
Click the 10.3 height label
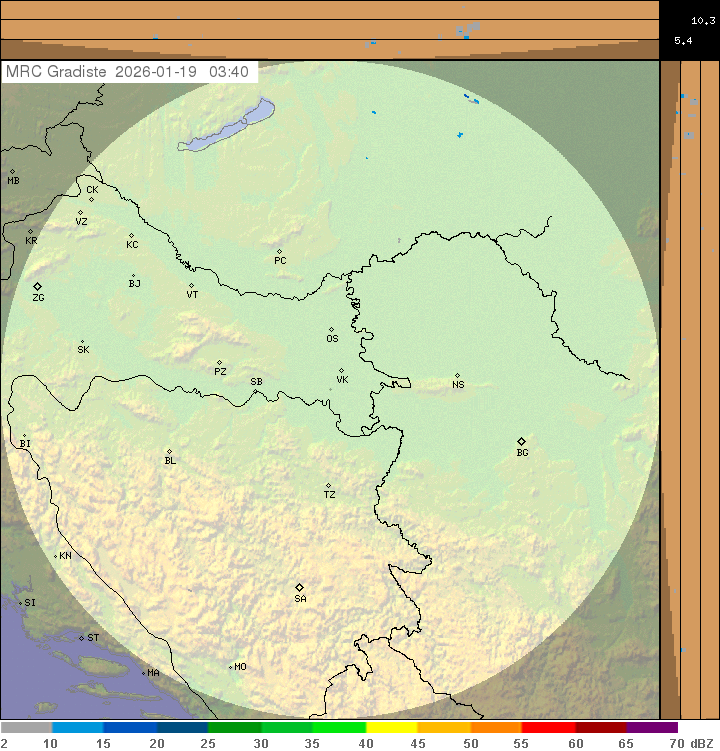[702, 20]
